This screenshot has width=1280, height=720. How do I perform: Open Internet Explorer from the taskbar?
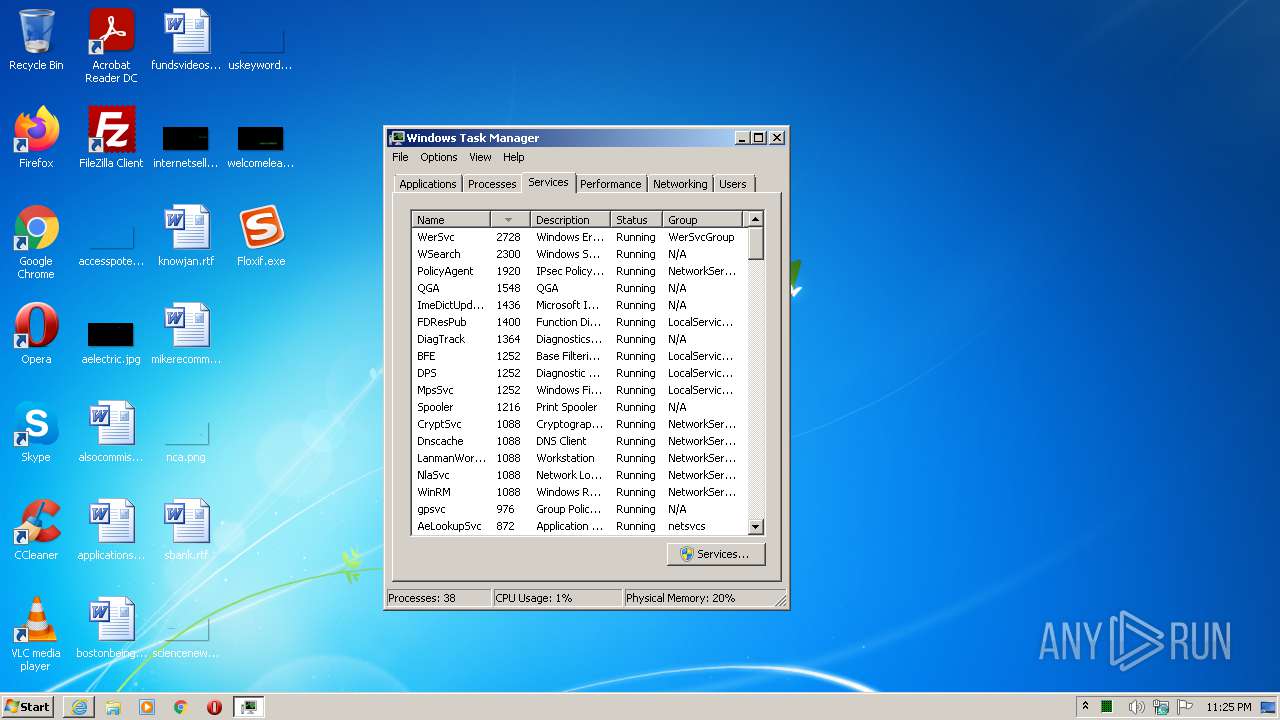click(79, 707)
